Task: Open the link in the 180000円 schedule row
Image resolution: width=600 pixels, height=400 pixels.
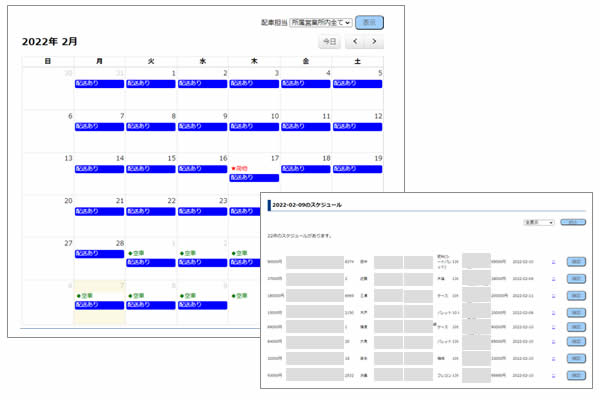Action: click(x=553, y=295)
